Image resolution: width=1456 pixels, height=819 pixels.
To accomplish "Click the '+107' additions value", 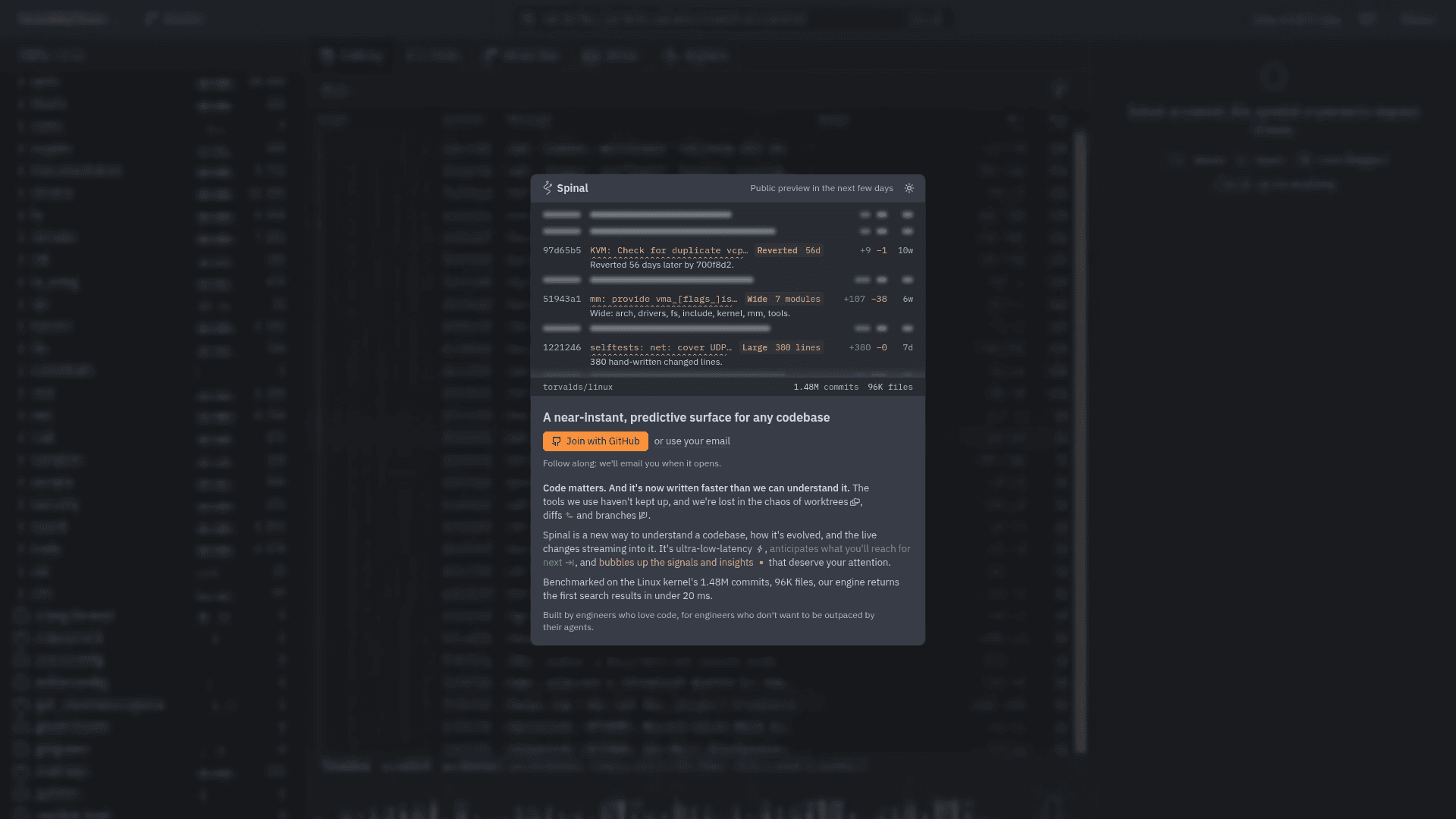I will [855, 299].
